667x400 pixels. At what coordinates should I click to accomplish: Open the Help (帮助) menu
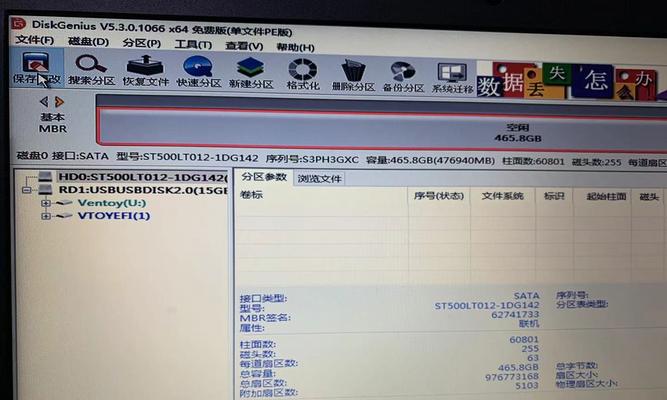tap(296, 47)
